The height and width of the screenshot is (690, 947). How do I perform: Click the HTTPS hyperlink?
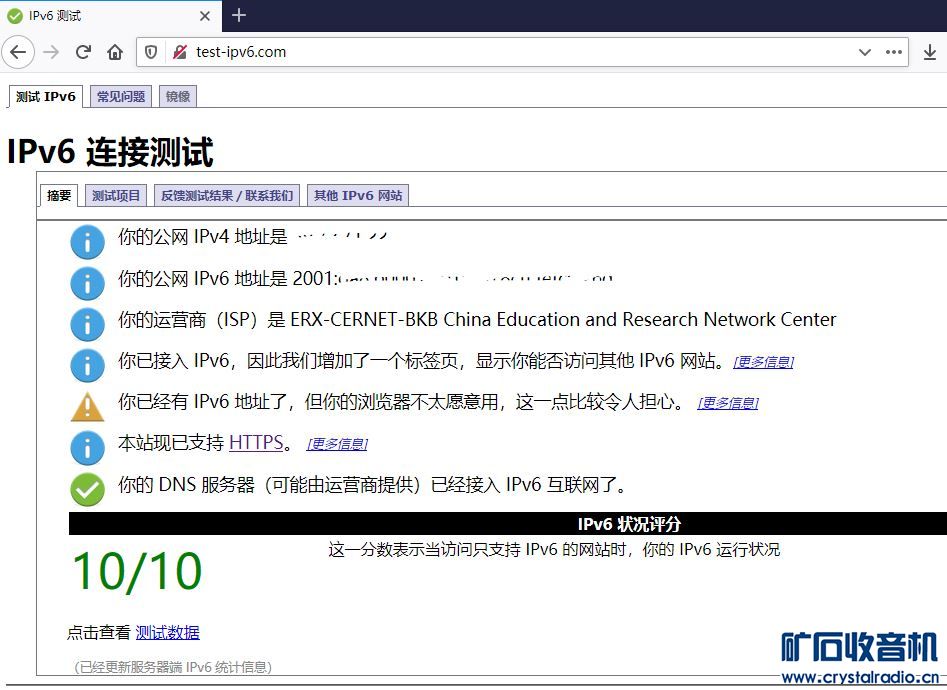[256, 442]
